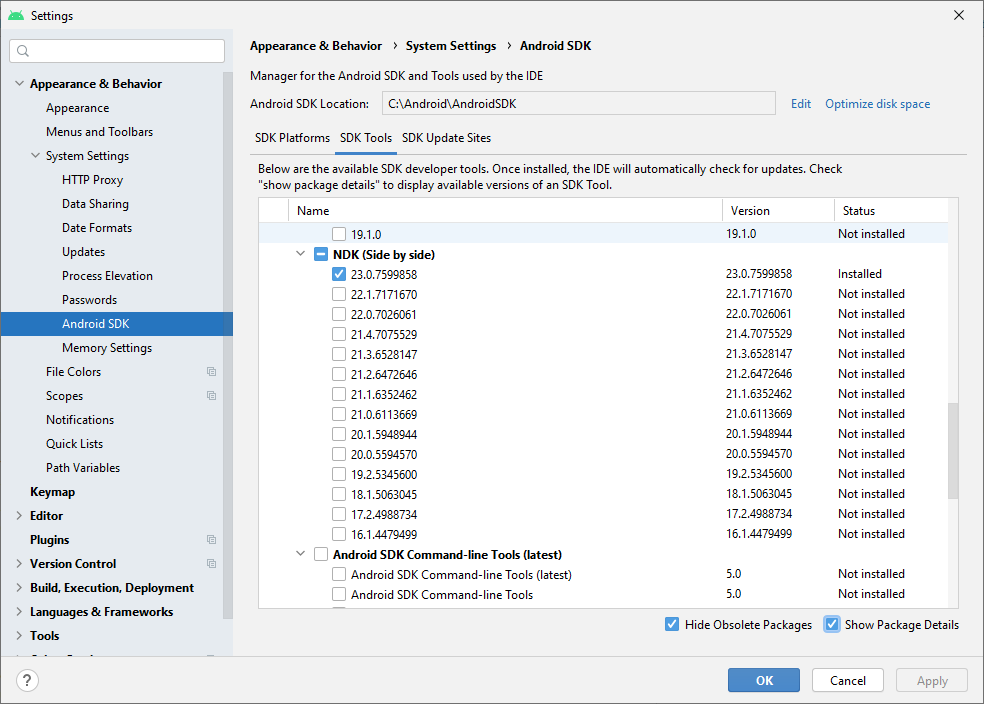Collapse the Appearance & Behavior section

pos(19,83)
